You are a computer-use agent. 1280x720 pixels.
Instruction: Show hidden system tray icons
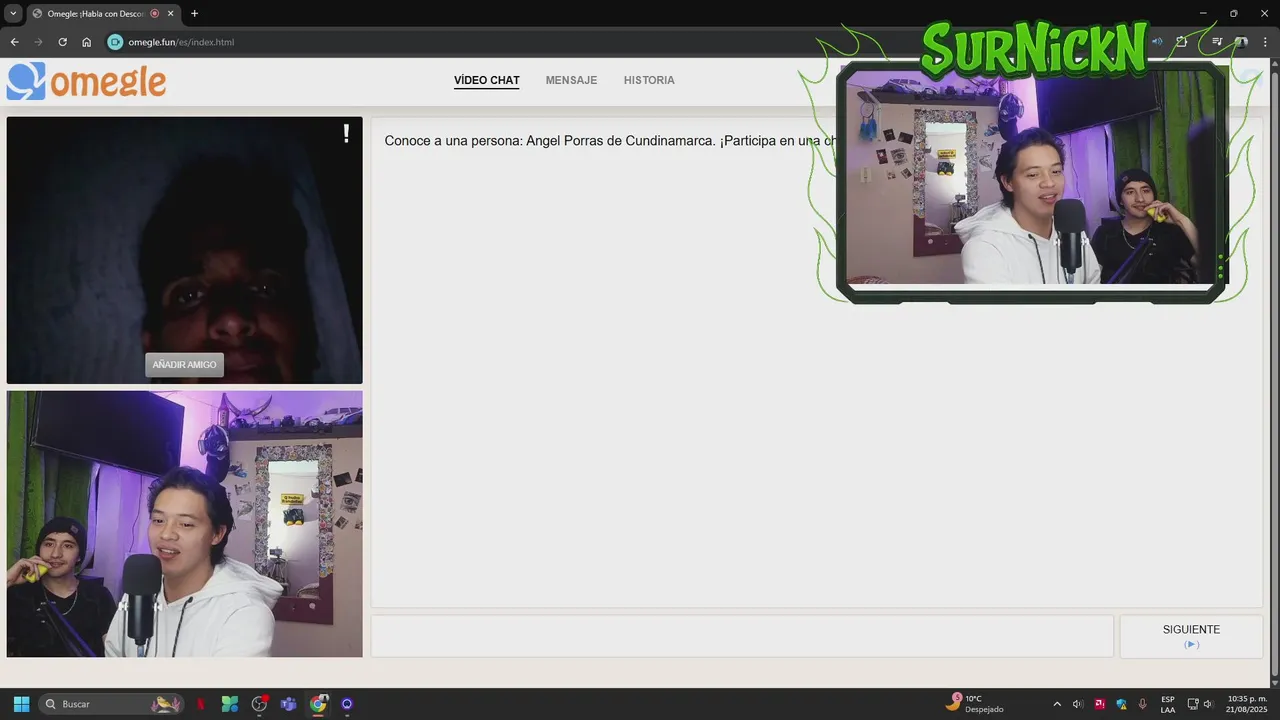tap(1057, 704)
